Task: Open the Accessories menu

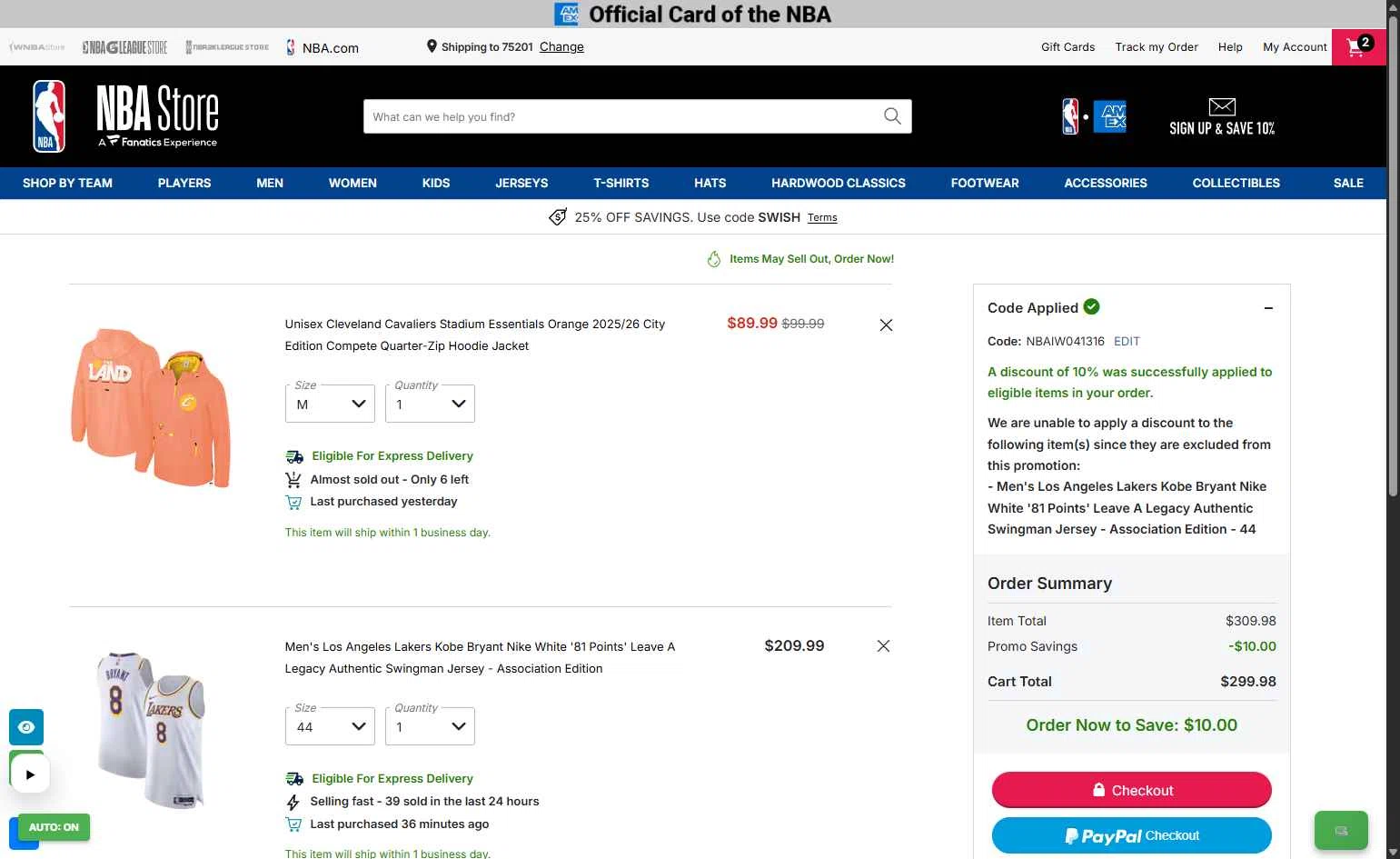Action: click(1106, 183)
